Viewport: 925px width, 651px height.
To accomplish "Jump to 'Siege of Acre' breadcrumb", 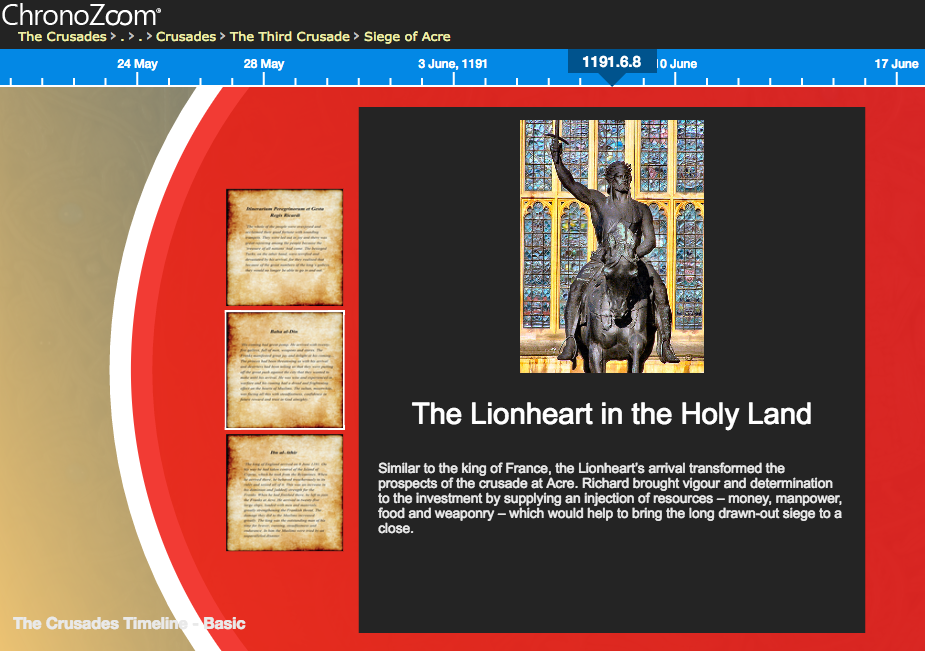I will 407,37.
